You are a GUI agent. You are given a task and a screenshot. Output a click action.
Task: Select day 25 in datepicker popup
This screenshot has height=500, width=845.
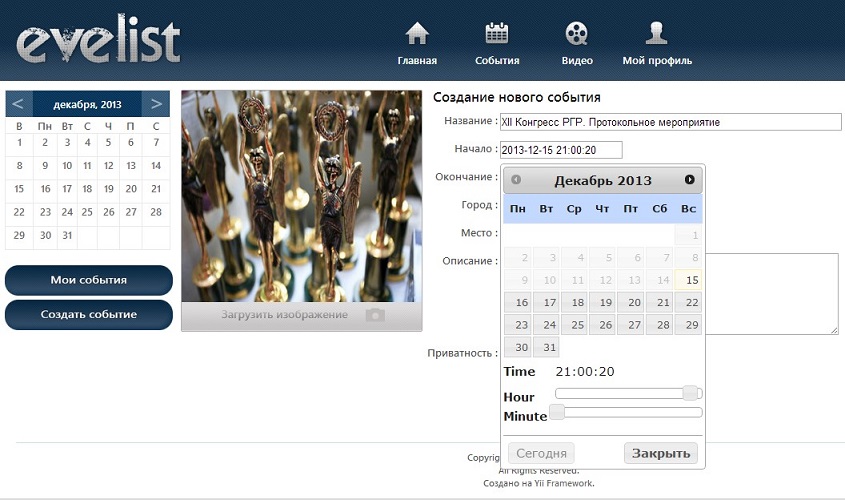pos(574,325)
